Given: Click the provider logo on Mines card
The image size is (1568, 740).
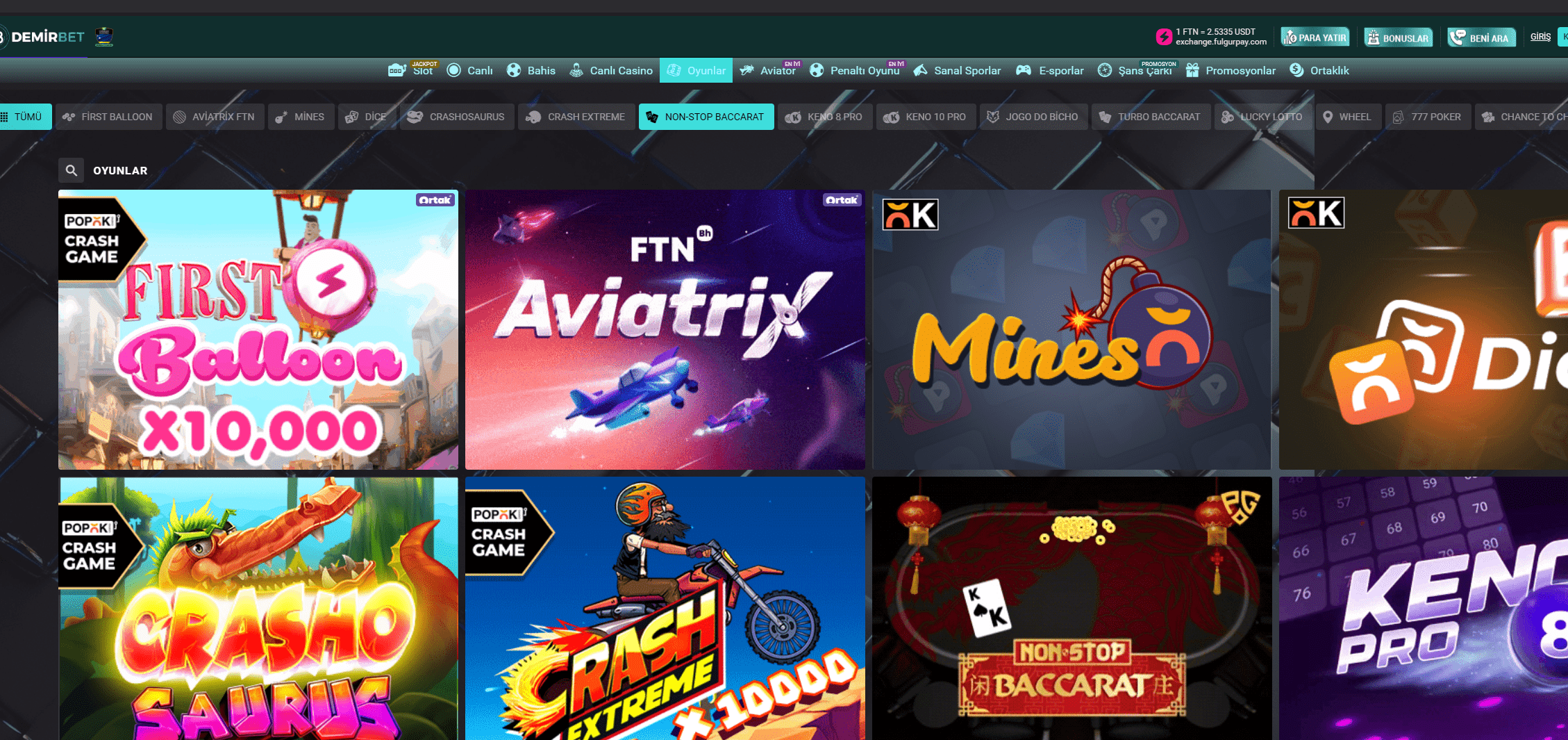Looking at the screenshot, I should tap(910, 214).
